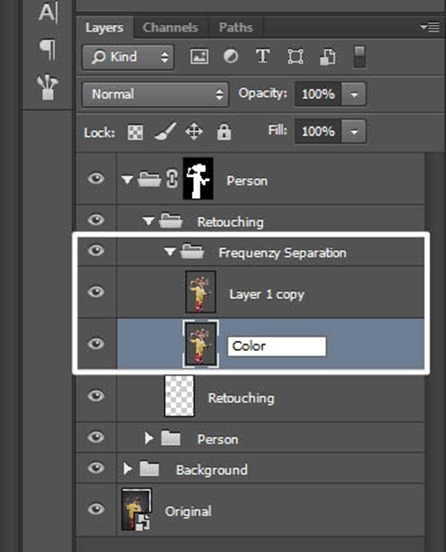Hide the top Person group
The image size is (446, 552).
(x=96, y=178)
